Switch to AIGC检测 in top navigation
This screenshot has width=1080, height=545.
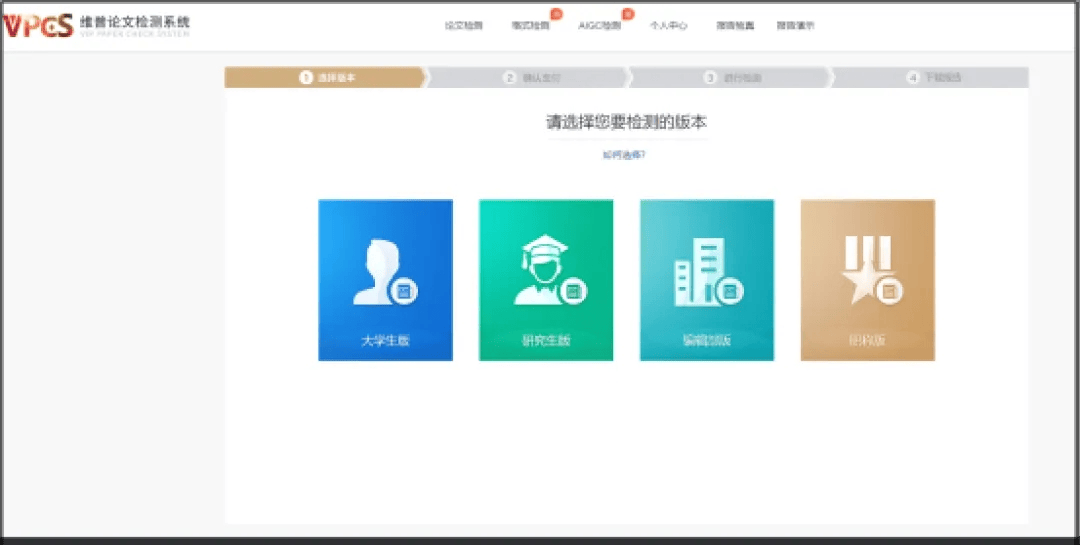point(599,25)
